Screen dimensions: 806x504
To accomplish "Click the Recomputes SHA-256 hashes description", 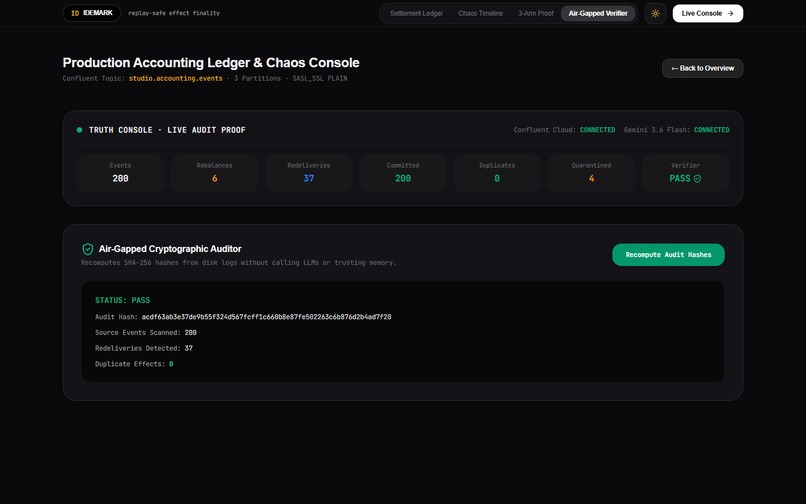I will coord(239,263).
